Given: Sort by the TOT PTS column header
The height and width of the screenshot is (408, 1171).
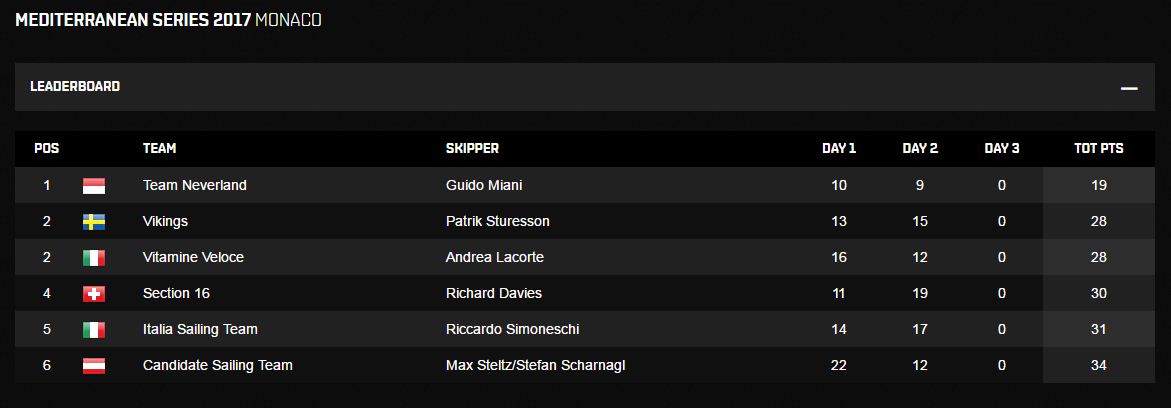Looking at the screenshot, I should click(1098, 149).
